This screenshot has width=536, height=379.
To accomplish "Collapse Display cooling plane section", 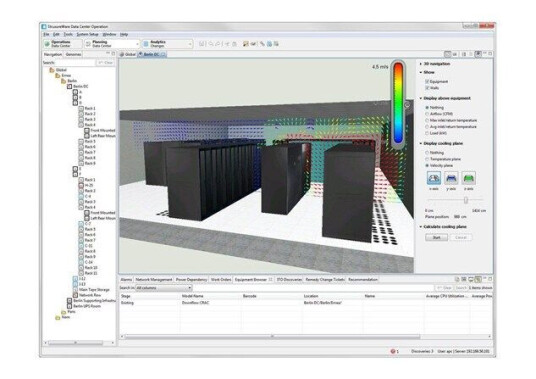I will click(x=421, y=144).
